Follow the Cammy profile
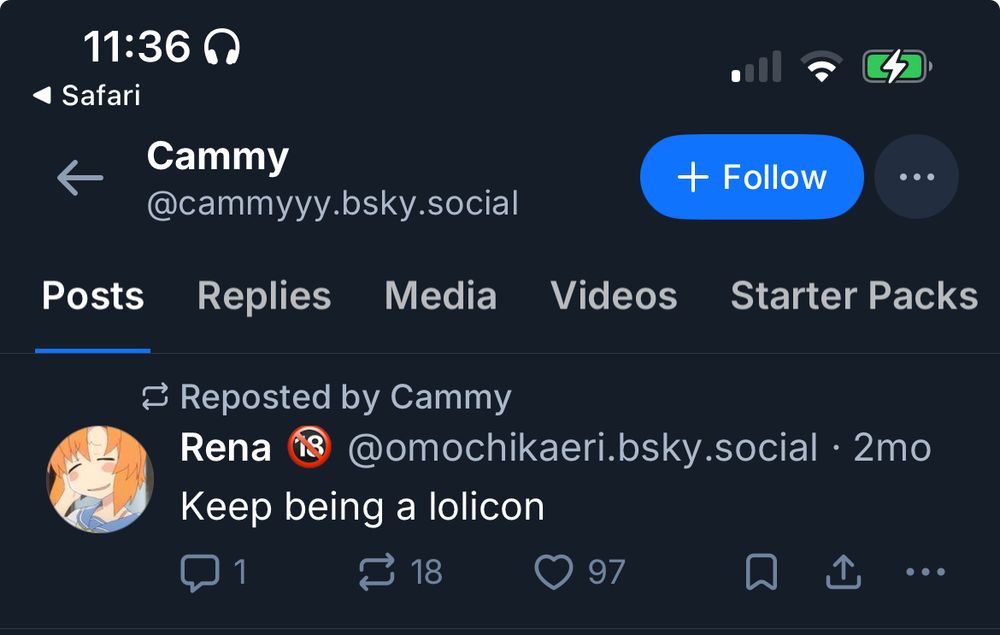This screenshot has width=1000, height=635. pos(751,177)
